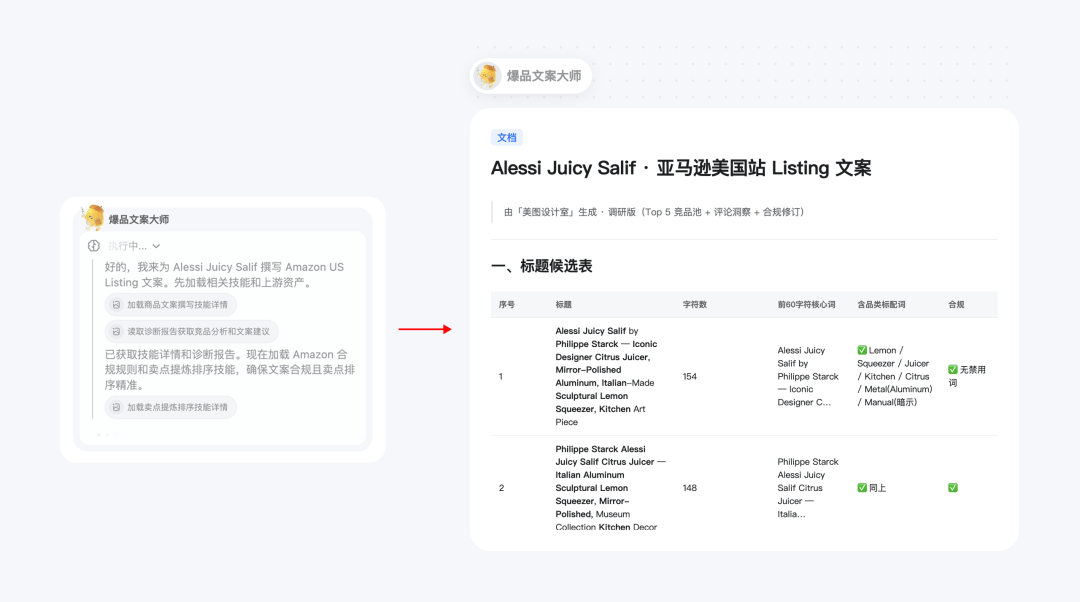Click the green check beside 同上
The height and width of the screenshot is (602, 1080).
pos(862,488)
